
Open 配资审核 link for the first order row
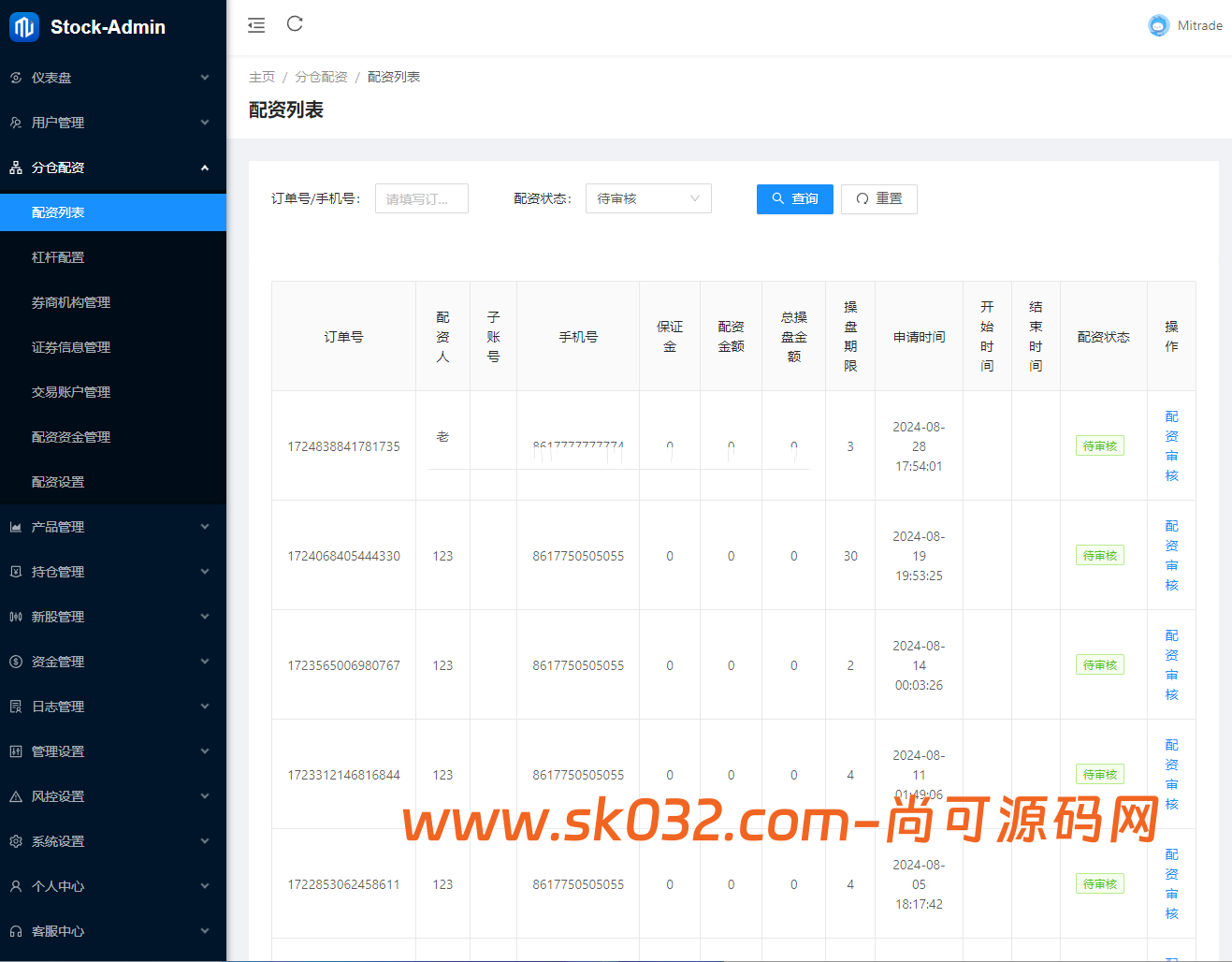pos(1170,445)
